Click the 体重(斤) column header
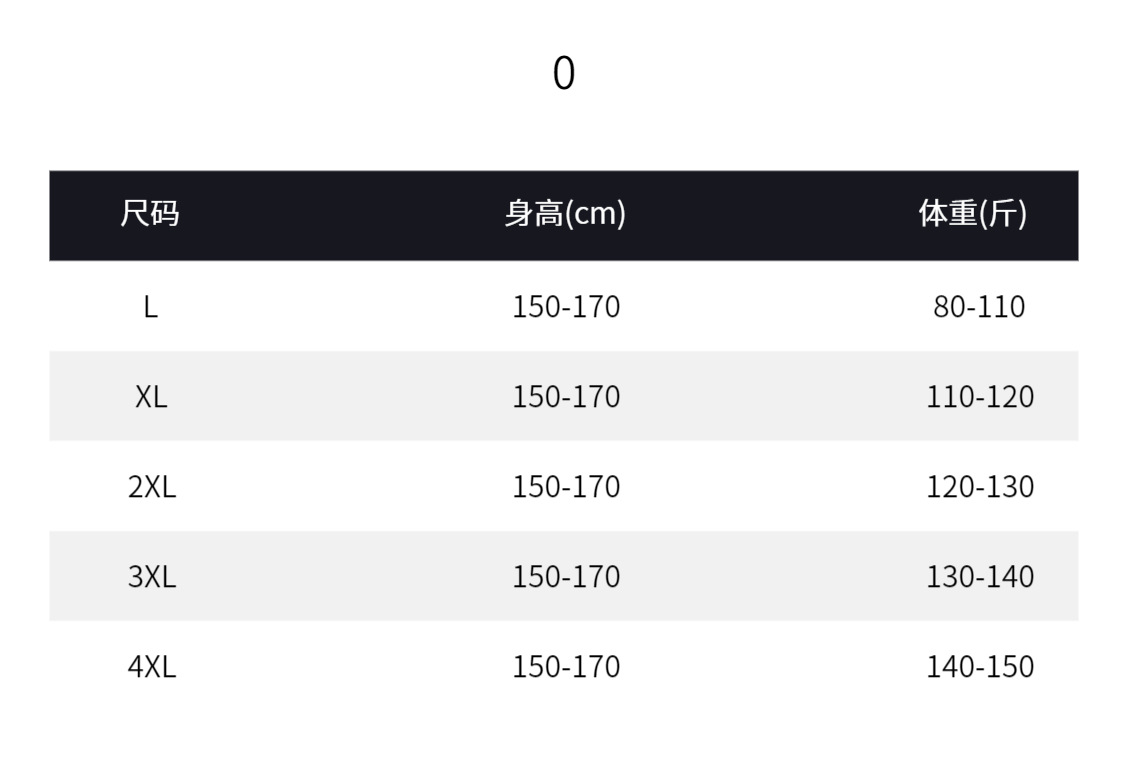This screenshot has height=757, width=1125. coord(972,214)
